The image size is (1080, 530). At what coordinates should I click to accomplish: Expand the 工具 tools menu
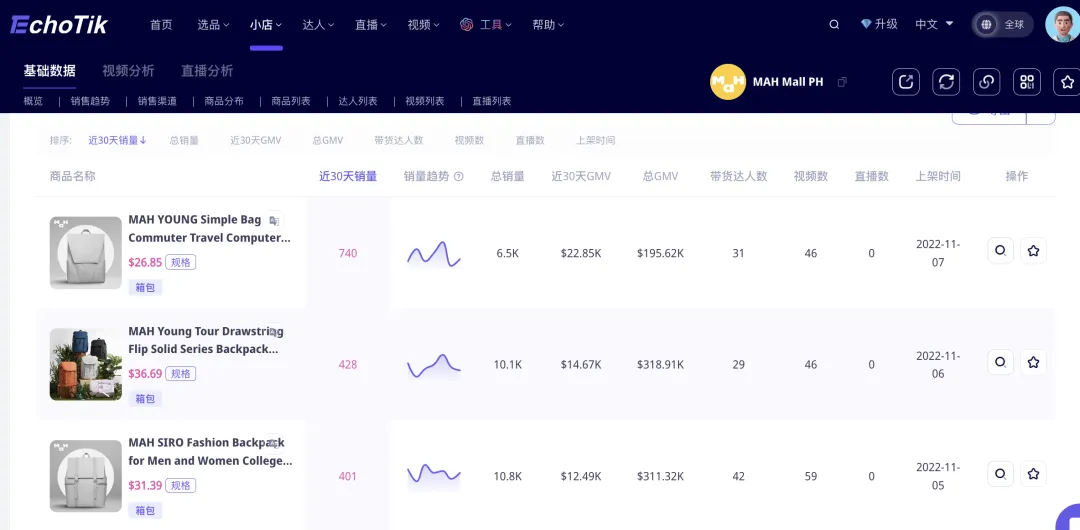pyautogui.click(x=486, y=25)
